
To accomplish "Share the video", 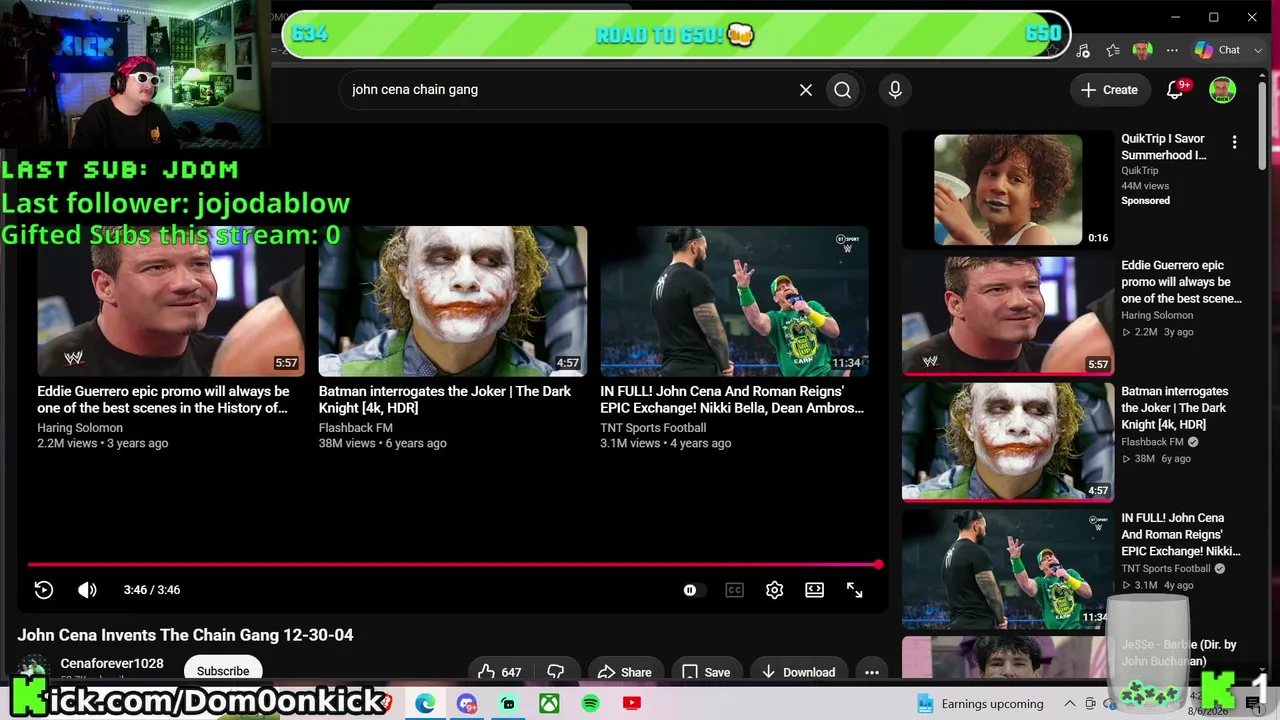I will (x=625, y=672).
